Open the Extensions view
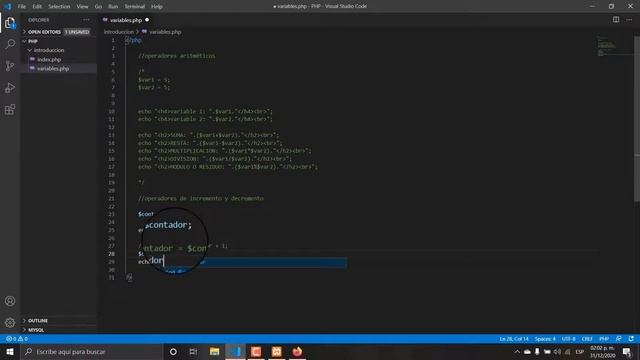The height and width of the screenshot is (360, 640). (x=10, y=109)
